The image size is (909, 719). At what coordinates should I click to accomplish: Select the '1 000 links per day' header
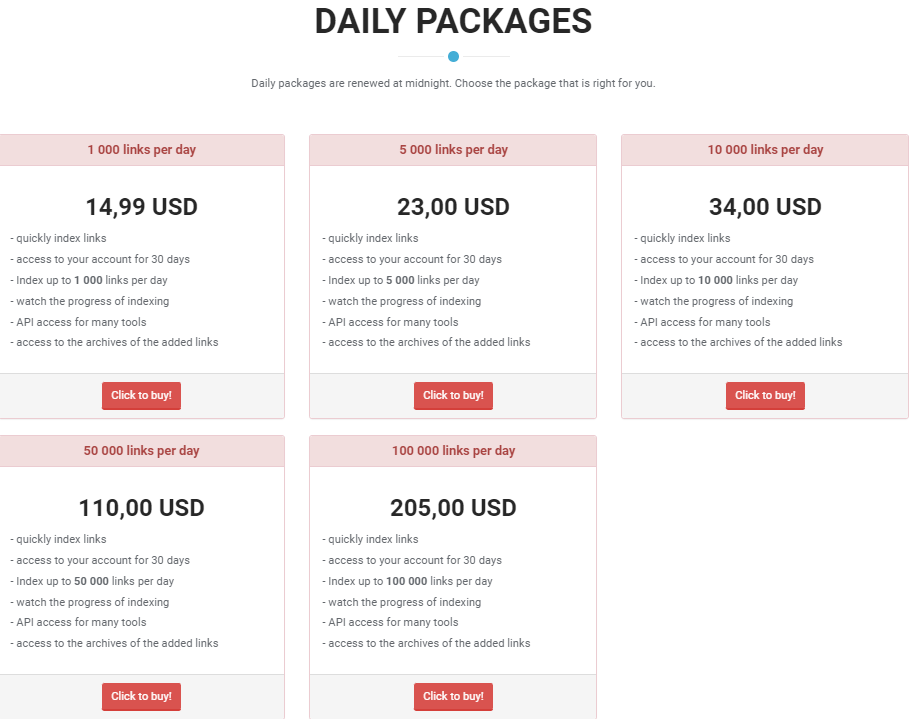pyautogui.click(x=141, y=150)
